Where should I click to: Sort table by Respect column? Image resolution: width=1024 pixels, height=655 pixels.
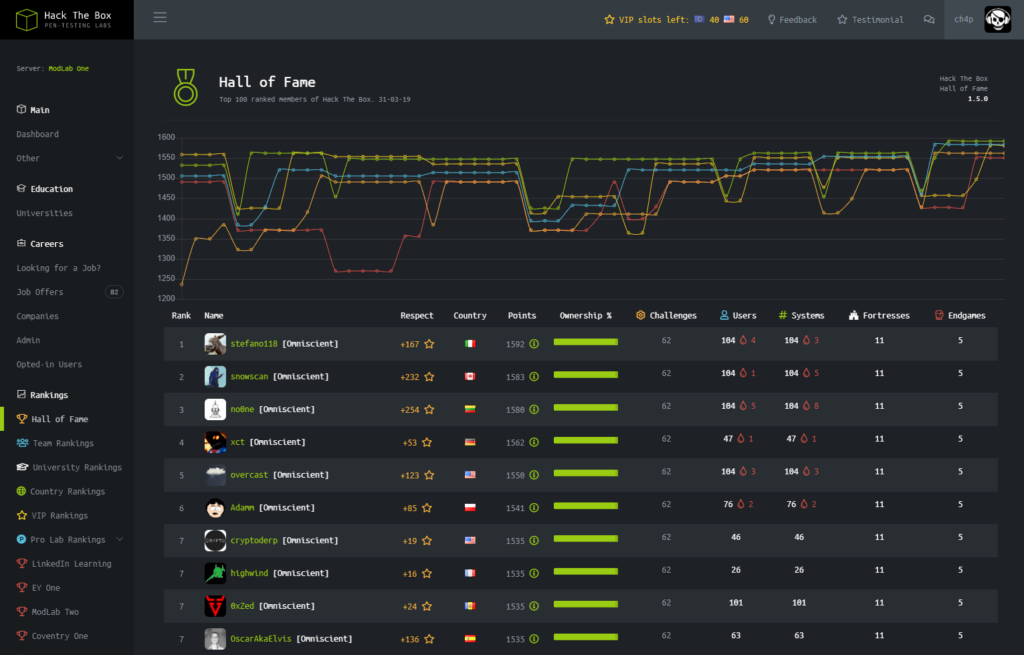pos(417,315)
